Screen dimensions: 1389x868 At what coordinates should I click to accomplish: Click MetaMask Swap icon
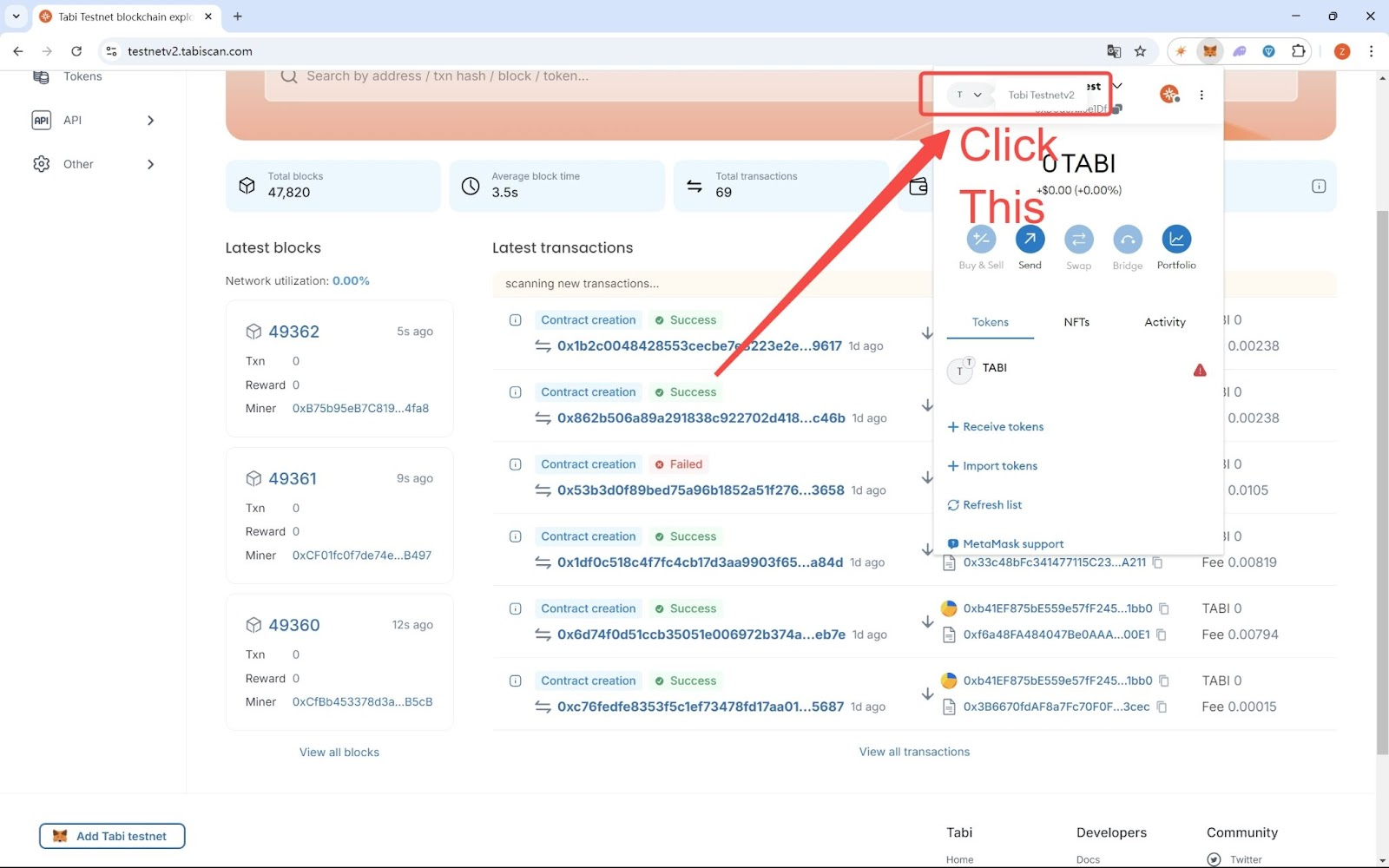click(1078, 239)
